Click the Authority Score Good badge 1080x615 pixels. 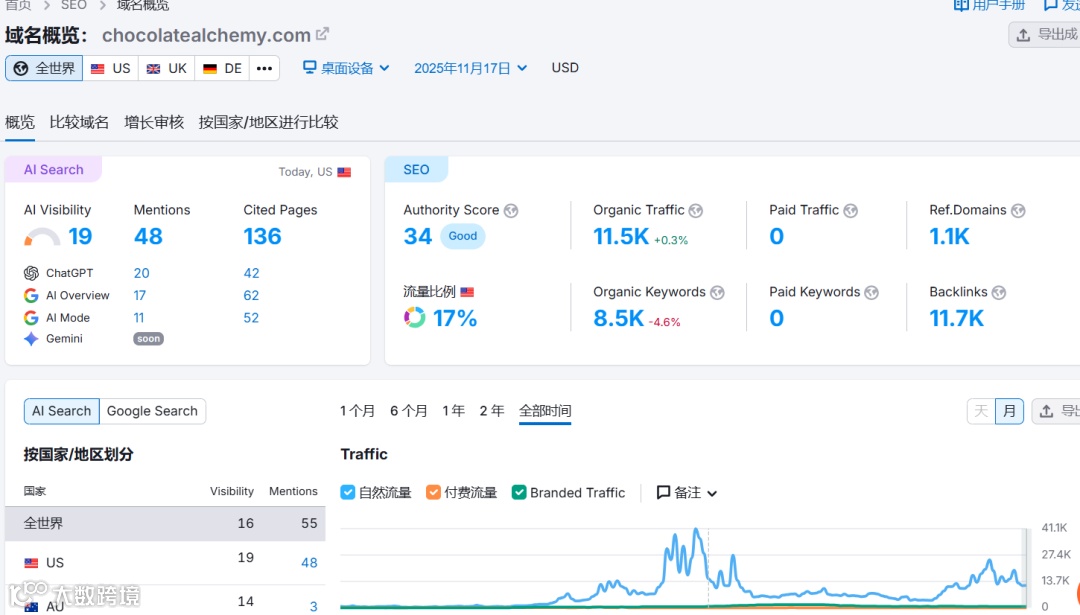463,236
